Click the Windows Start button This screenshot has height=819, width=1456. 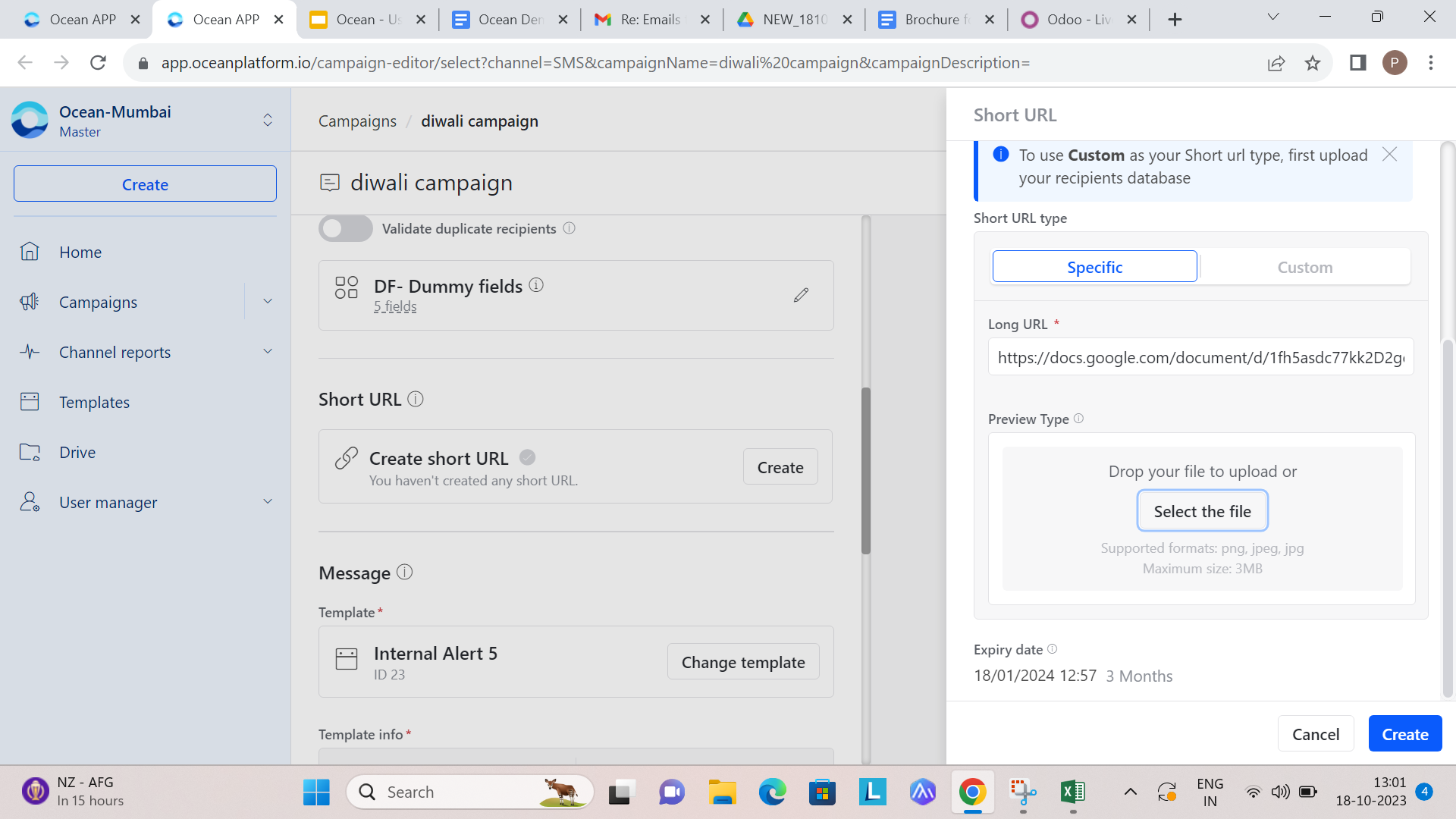tap(316, 792)
